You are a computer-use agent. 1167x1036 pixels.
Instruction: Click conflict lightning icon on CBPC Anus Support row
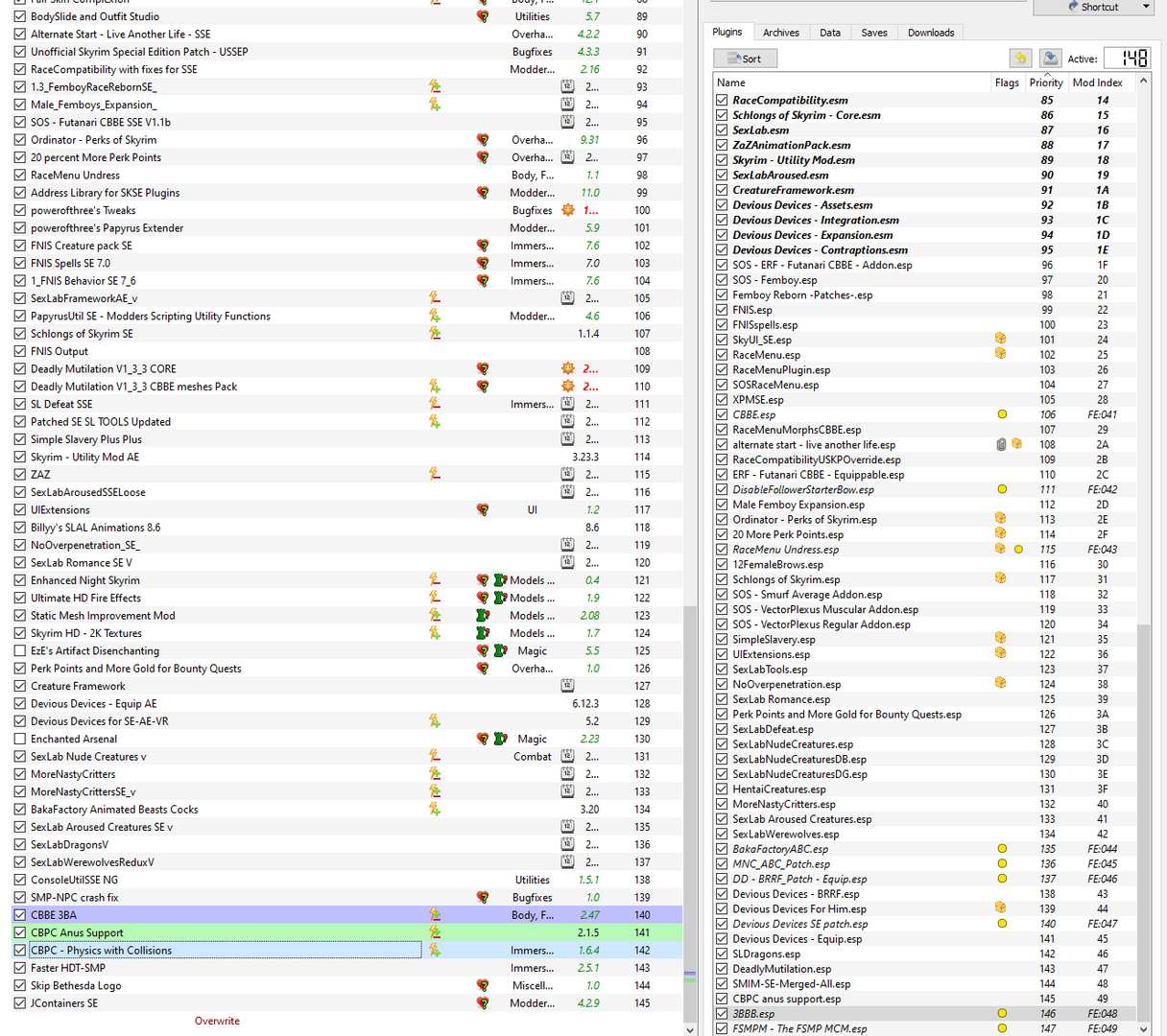[x=435, y=932]
